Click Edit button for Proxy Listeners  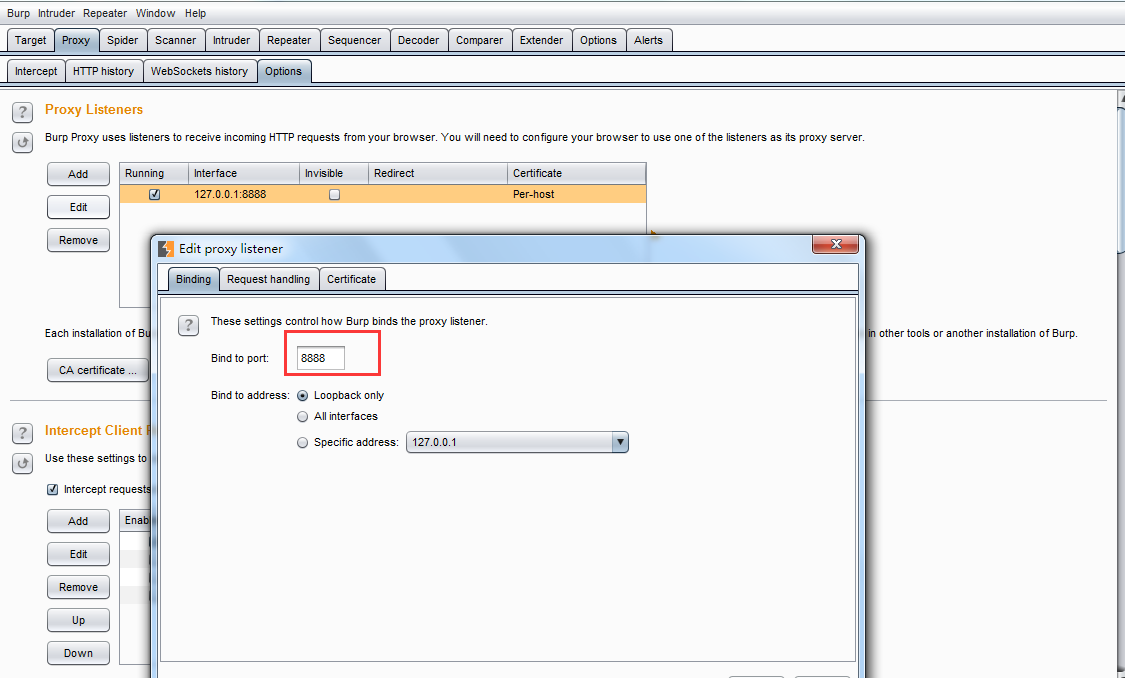click(78, 207)
